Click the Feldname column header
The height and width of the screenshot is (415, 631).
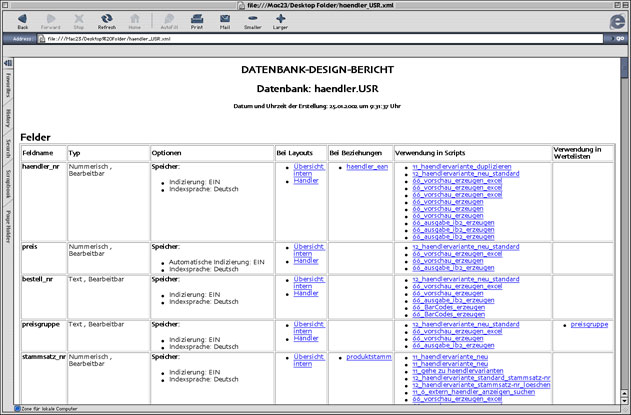point(38,153)
